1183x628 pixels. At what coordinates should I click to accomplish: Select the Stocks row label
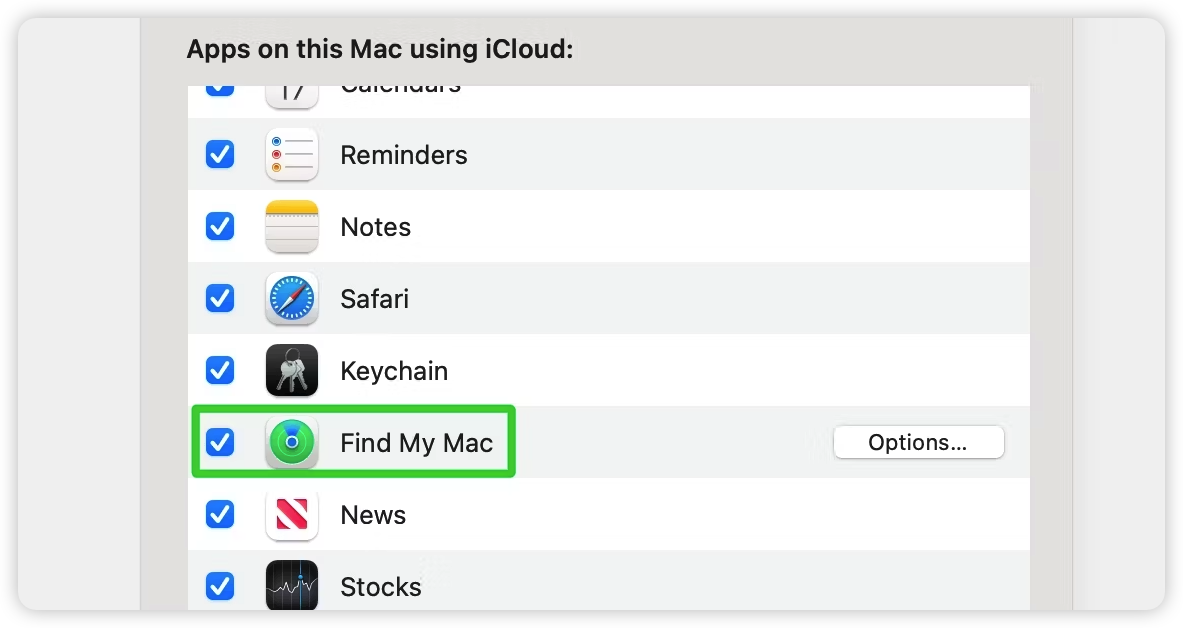(381, 587)
